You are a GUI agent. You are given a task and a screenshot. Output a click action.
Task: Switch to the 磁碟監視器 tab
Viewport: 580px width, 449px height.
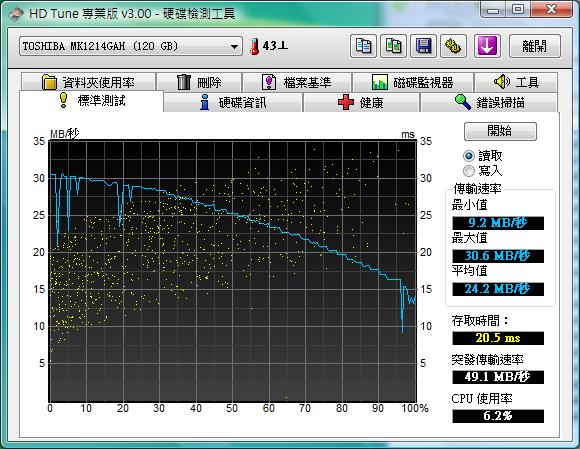coord(413,82)
